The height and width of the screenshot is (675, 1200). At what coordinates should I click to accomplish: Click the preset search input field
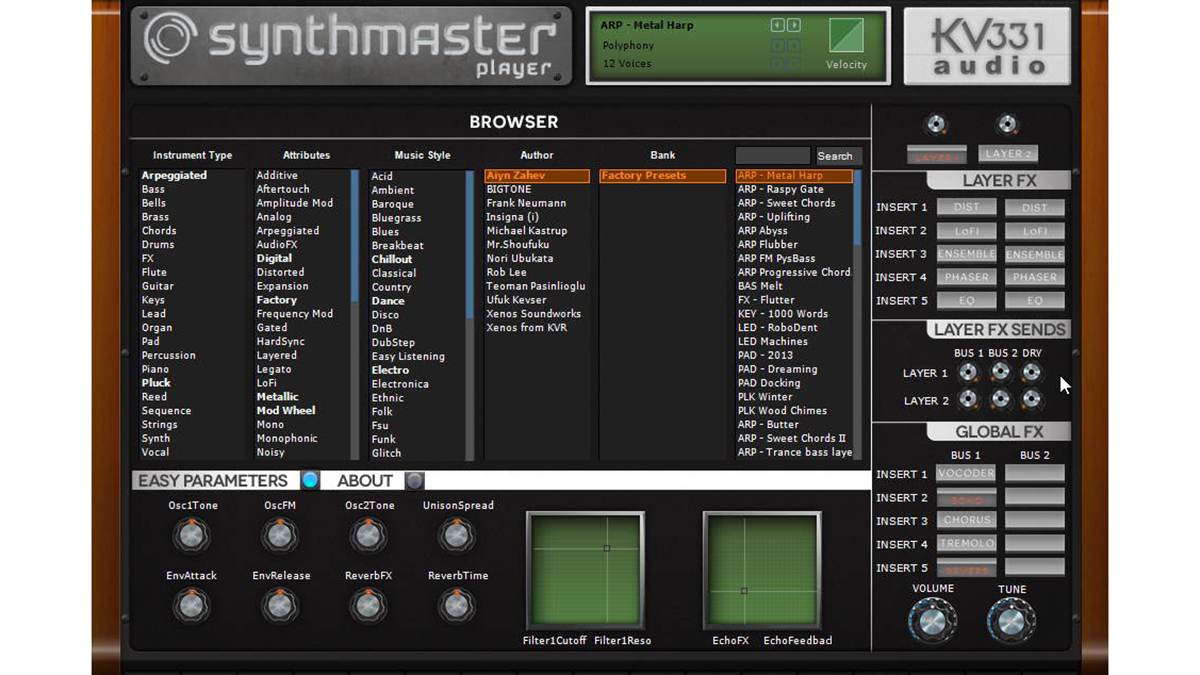[773, 156]
